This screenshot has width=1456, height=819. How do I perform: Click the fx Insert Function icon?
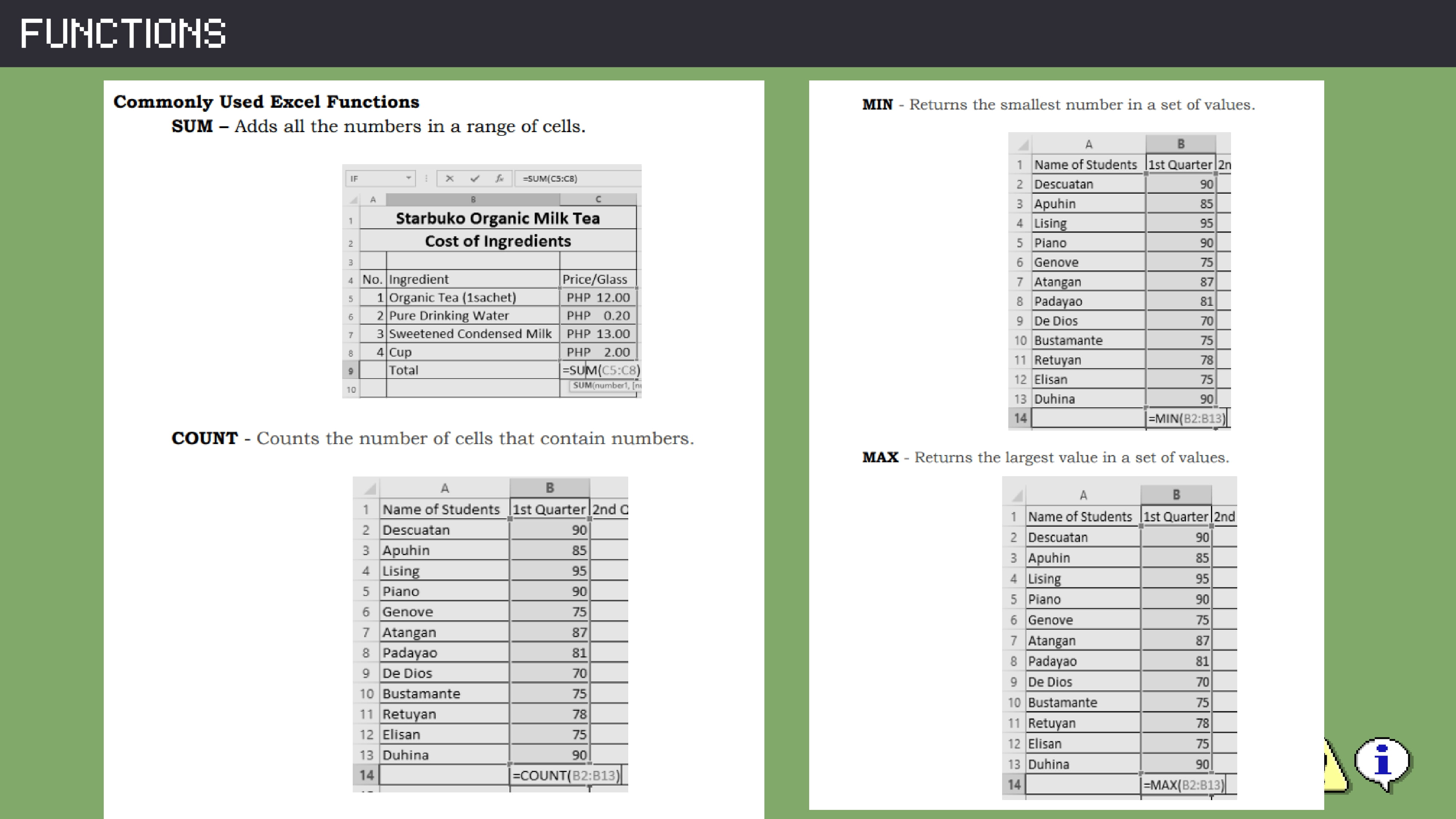(500, 179)
